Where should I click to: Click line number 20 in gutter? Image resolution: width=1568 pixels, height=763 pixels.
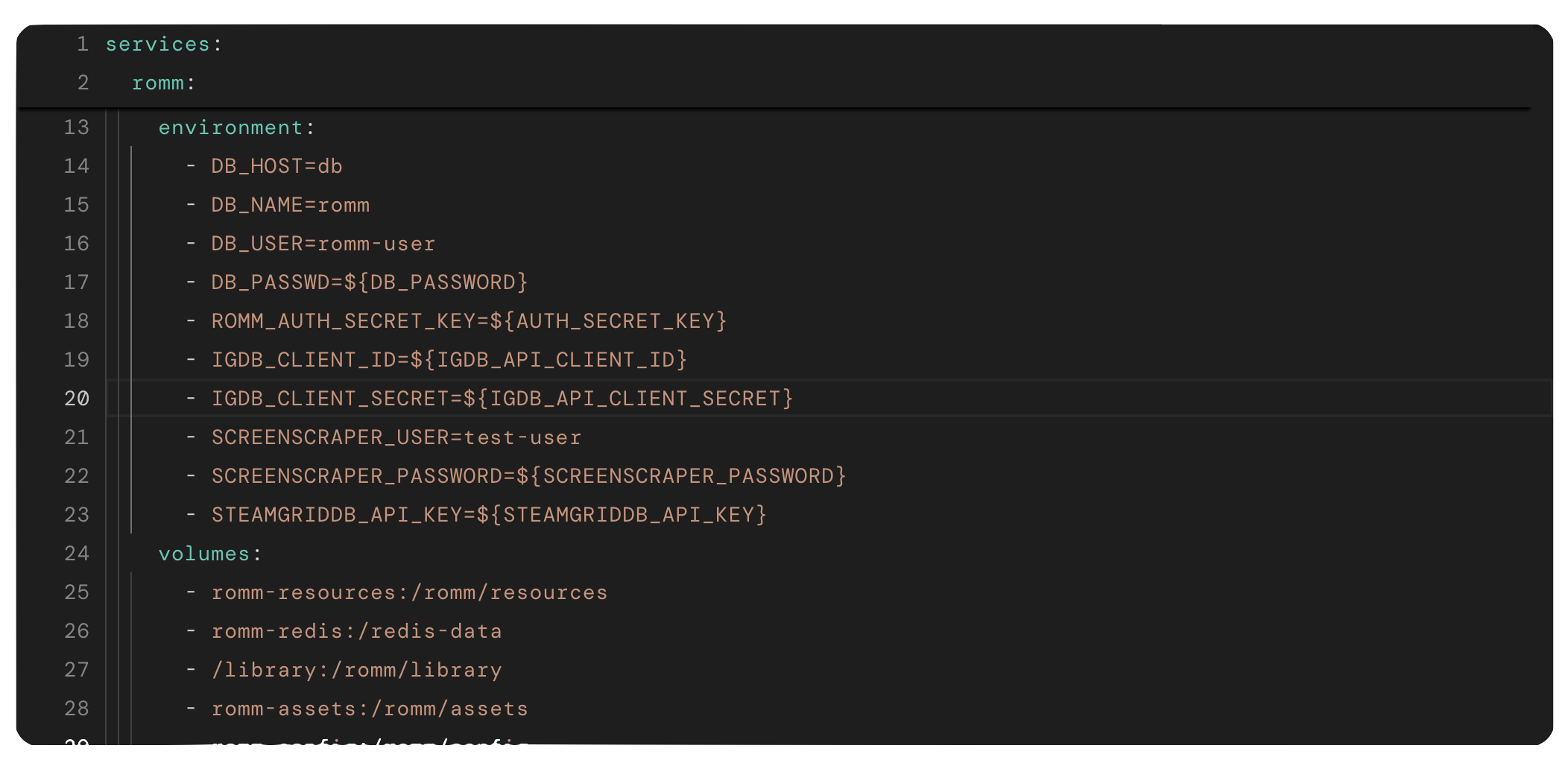point(76,399)
